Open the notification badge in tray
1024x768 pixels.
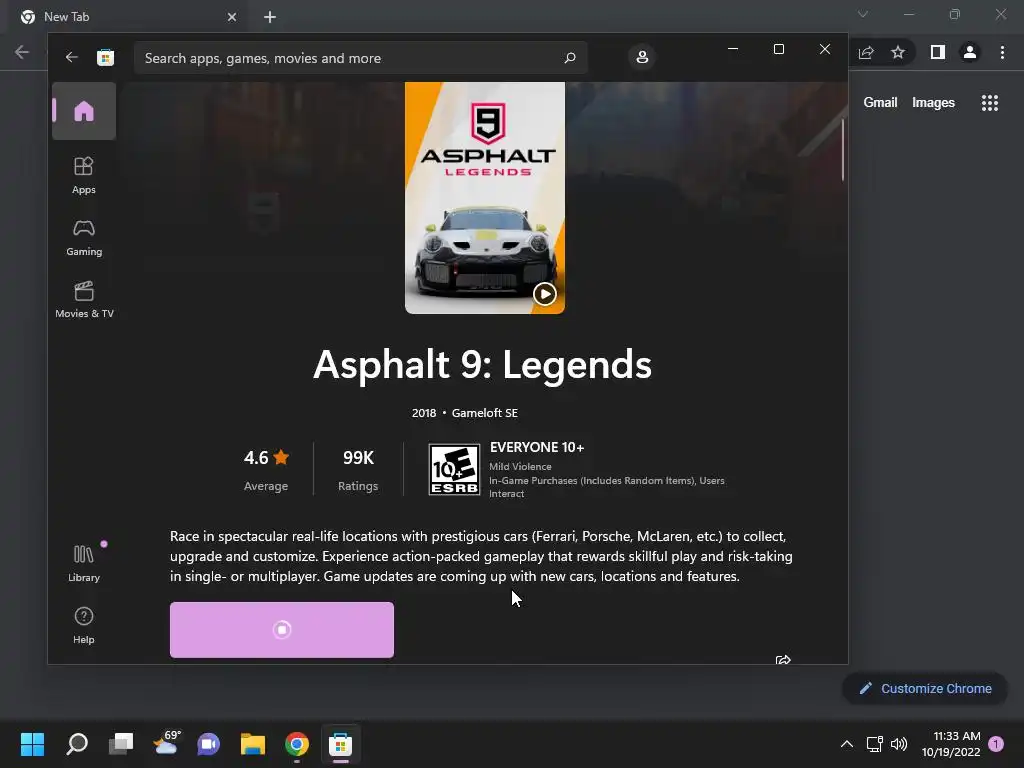point(996,744)
